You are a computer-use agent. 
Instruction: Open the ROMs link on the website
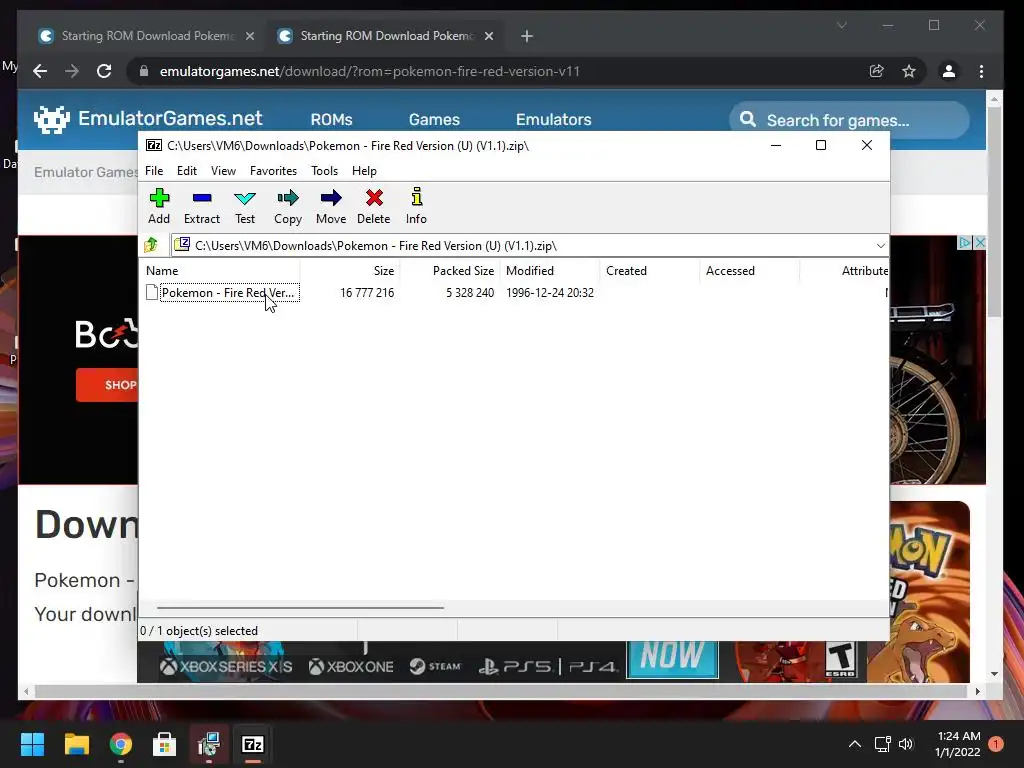coord(332,120)
